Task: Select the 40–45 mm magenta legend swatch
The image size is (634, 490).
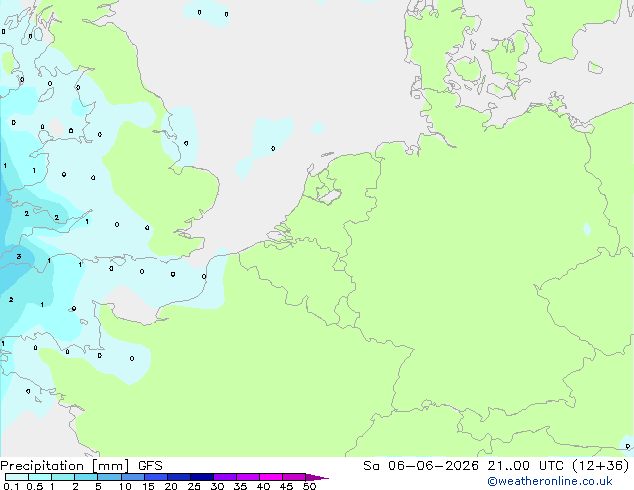Action: [271, 477]
